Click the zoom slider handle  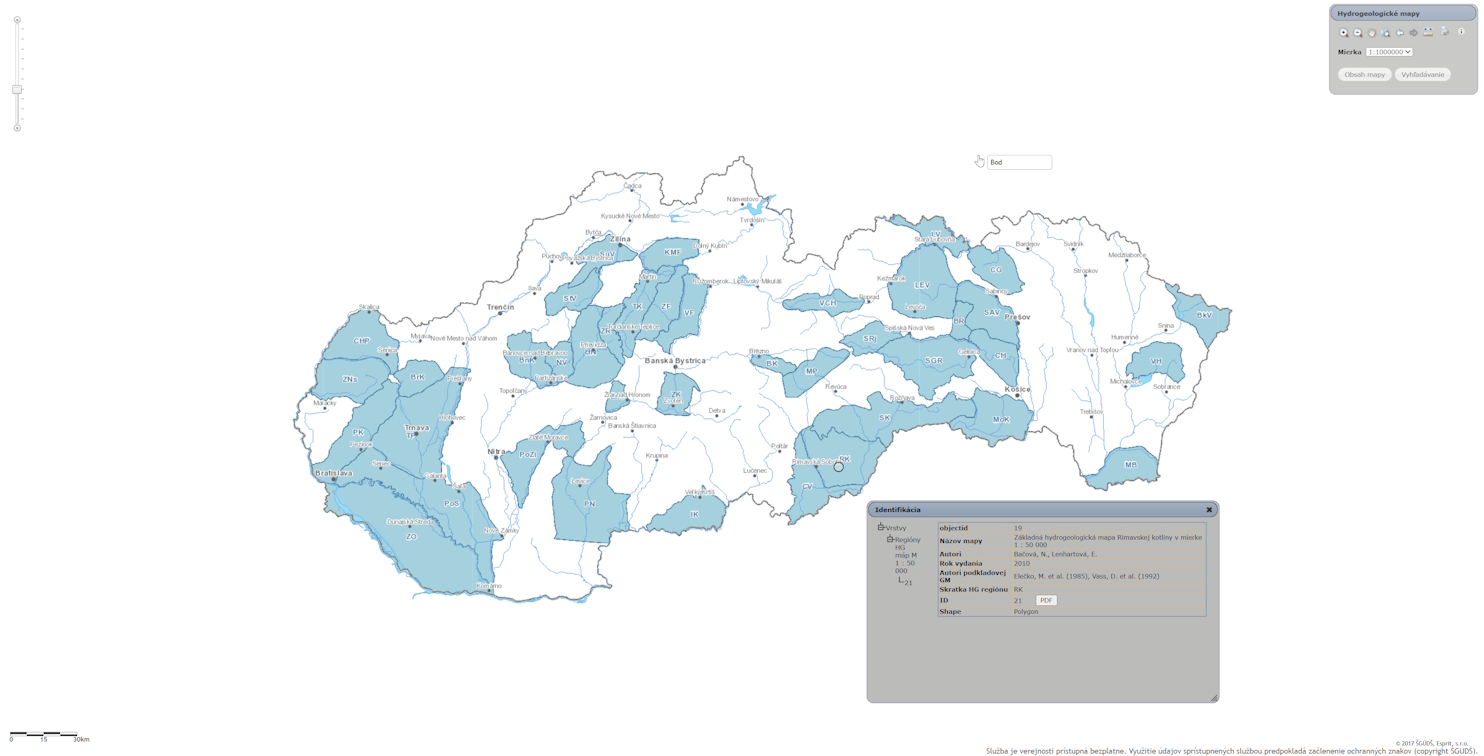pos(17,90)
